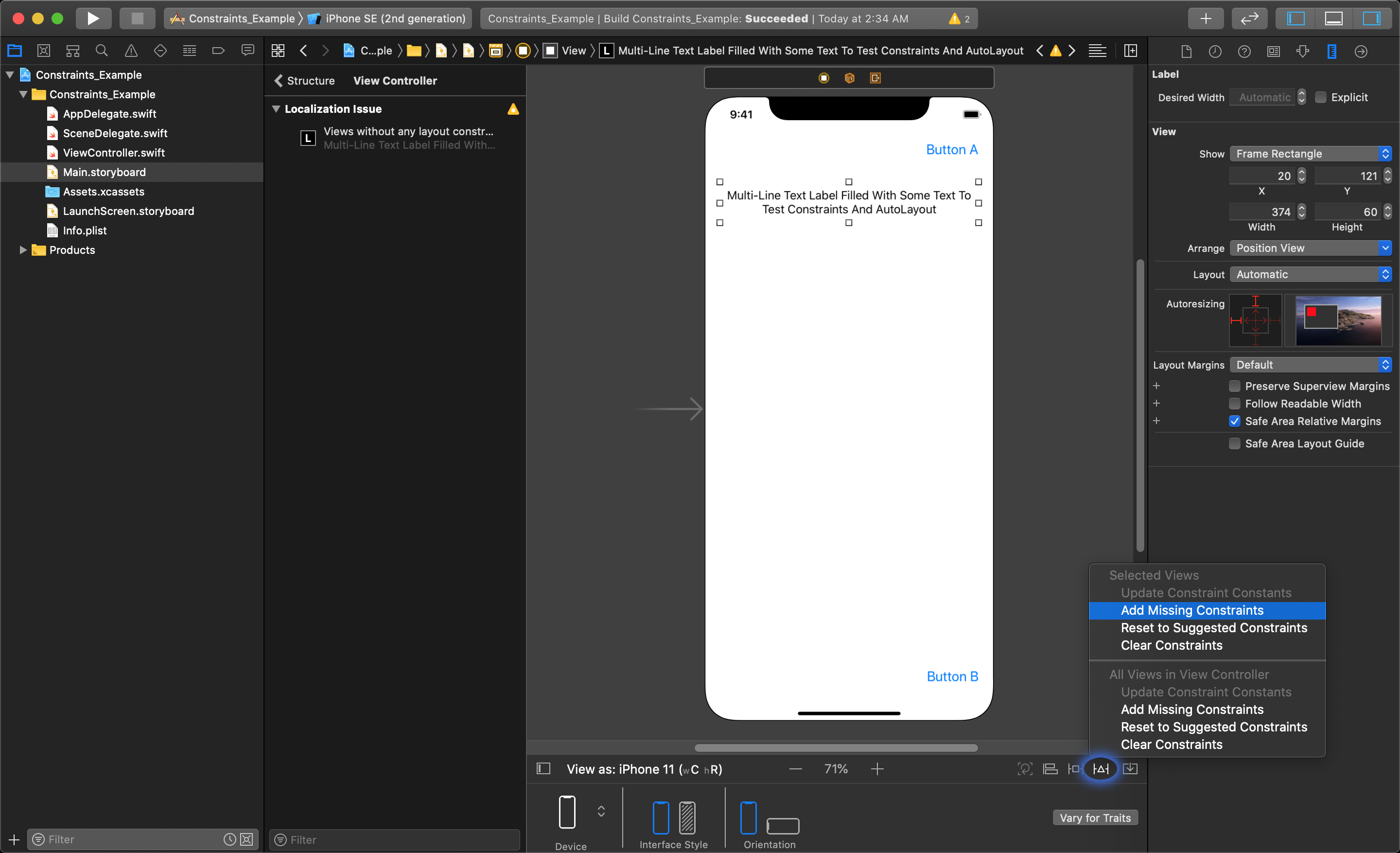Viewport: 1400px width, 853px height.
Task: Expand the Show Frame Rectangle dropdown
Action: coord(1385,153)
